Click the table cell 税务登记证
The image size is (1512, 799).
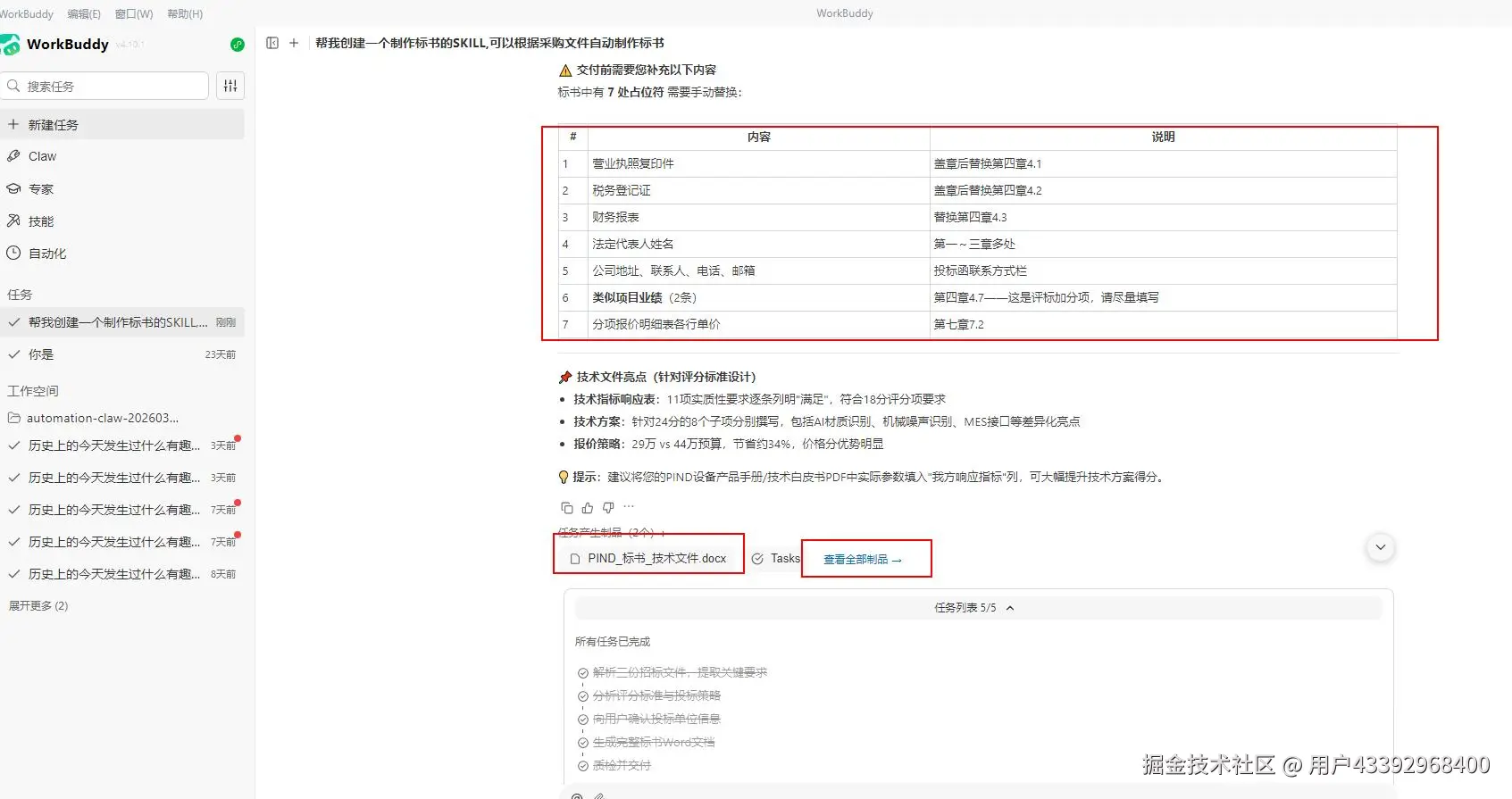758,190
